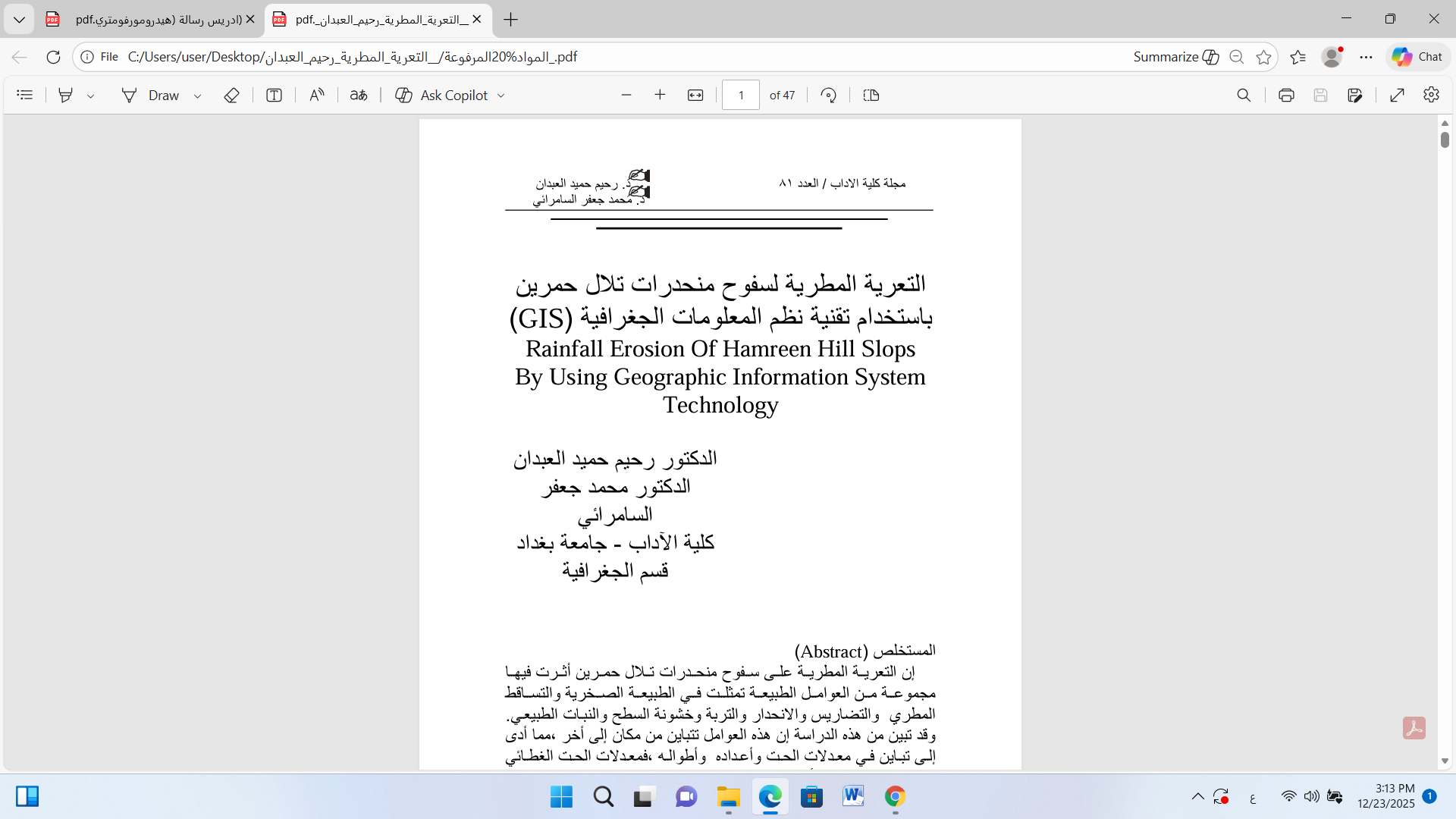Click the file path address bar
The height and width of the screenshot is (819, 1456).
[353, 57]
